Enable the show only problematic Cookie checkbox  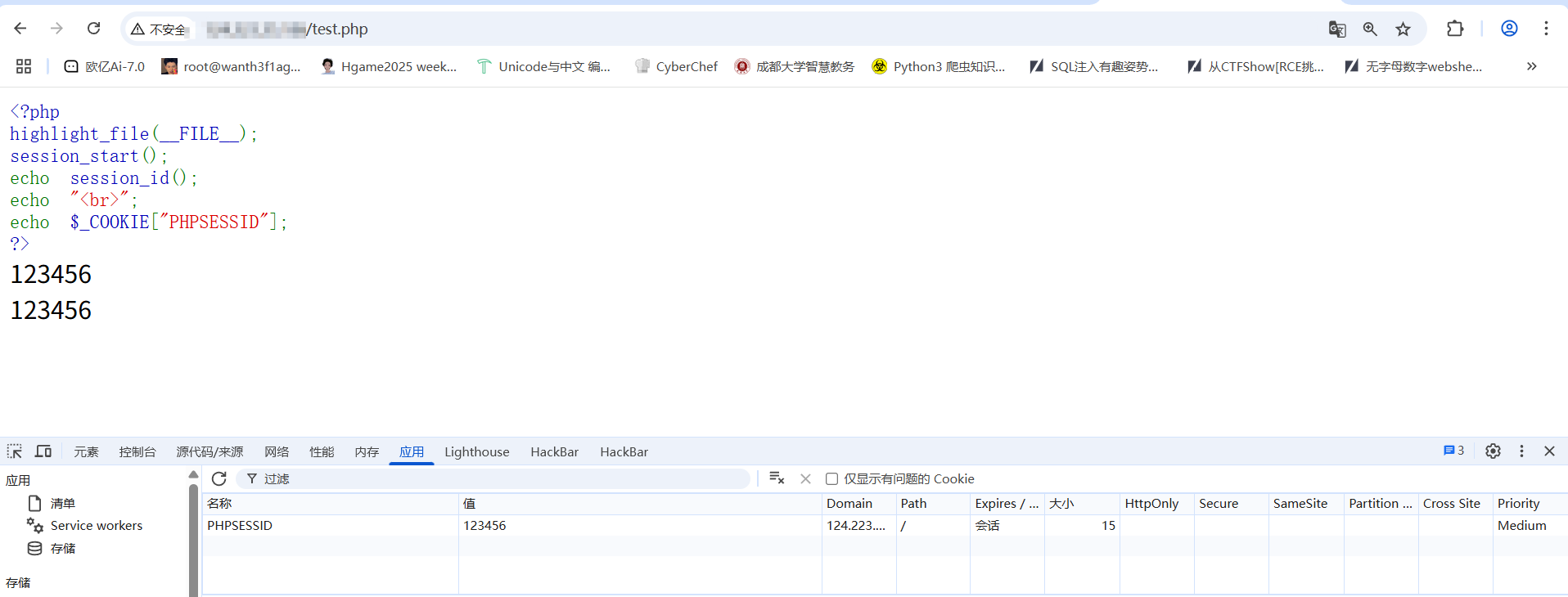tap(831, 479)
